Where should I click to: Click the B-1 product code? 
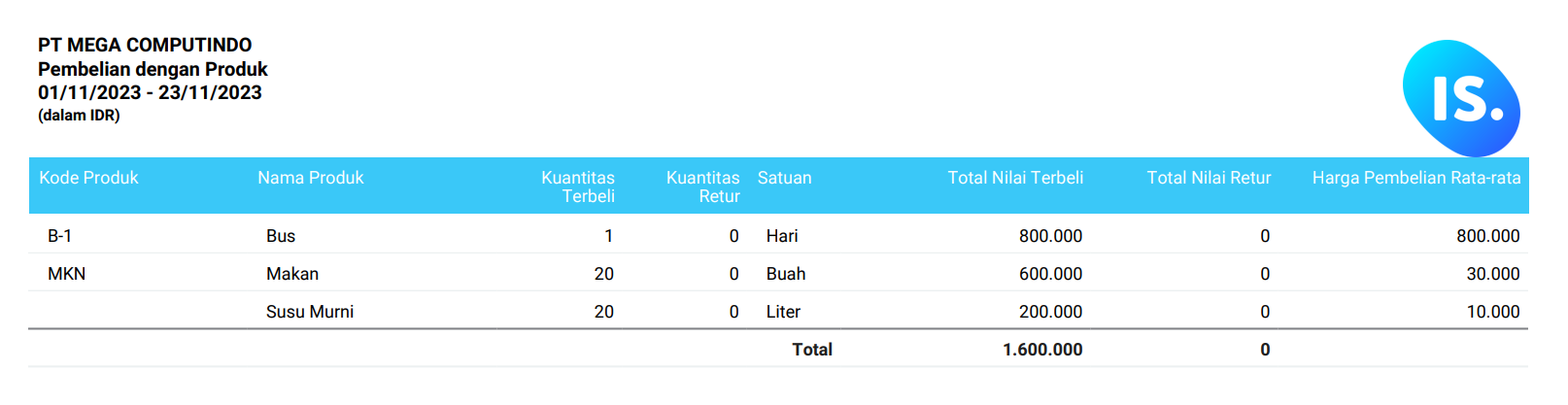coord(59,236)
